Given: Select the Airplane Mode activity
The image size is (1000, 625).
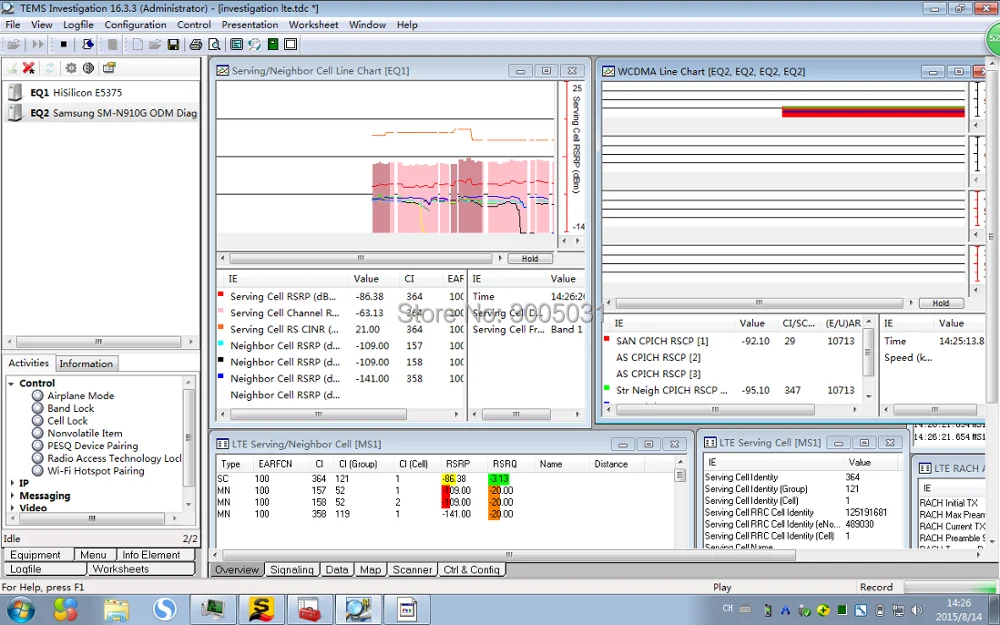Looking at the screenshot, I should click(x=80, y=395).
